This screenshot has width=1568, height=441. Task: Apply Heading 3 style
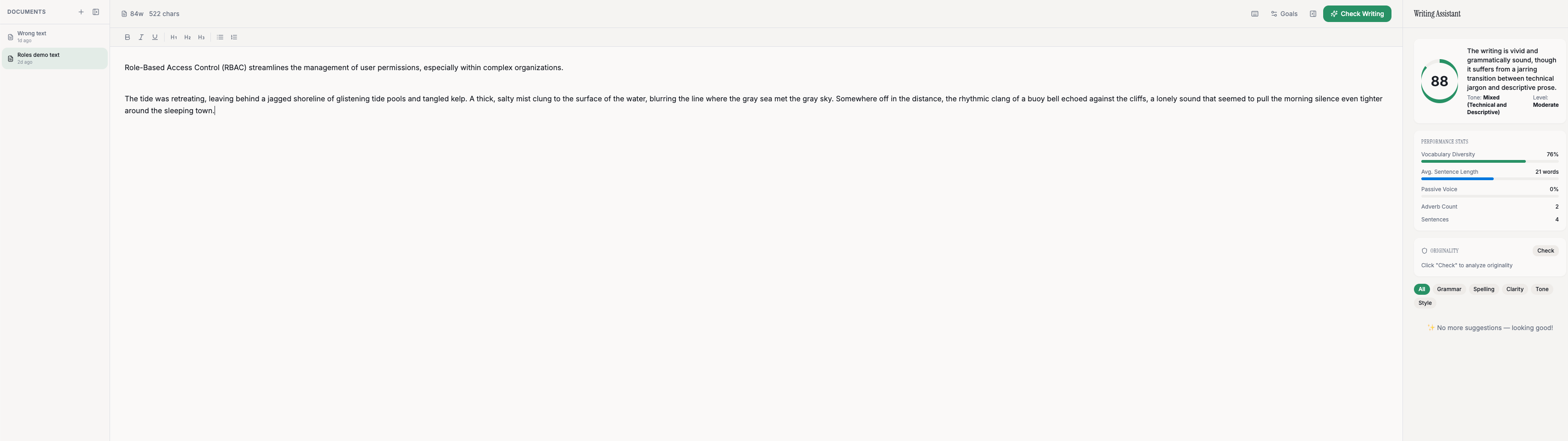[201, 37]
